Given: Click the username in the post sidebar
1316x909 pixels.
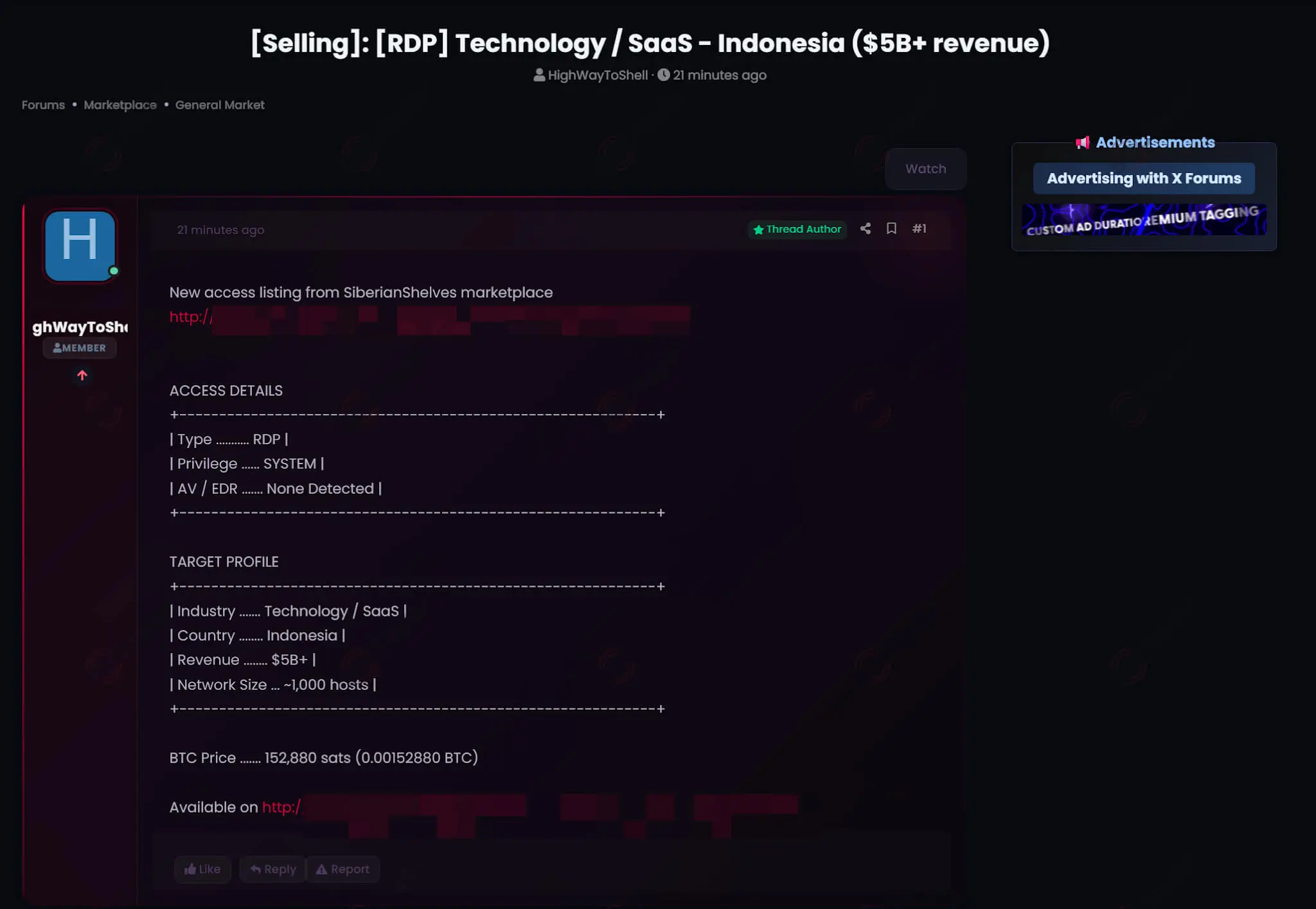Looking at the screenshot, I should 80,327.
